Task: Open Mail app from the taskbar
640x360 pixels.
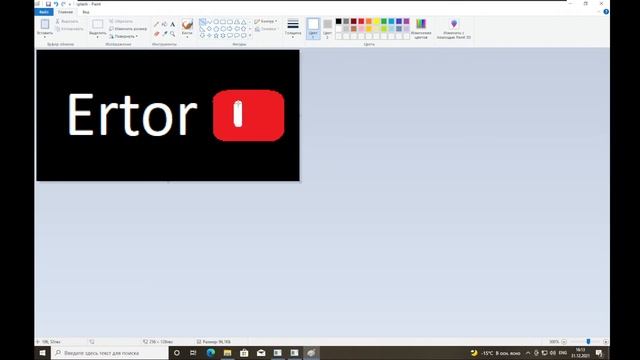Action: pyautogui.click(x=261, y=353)
